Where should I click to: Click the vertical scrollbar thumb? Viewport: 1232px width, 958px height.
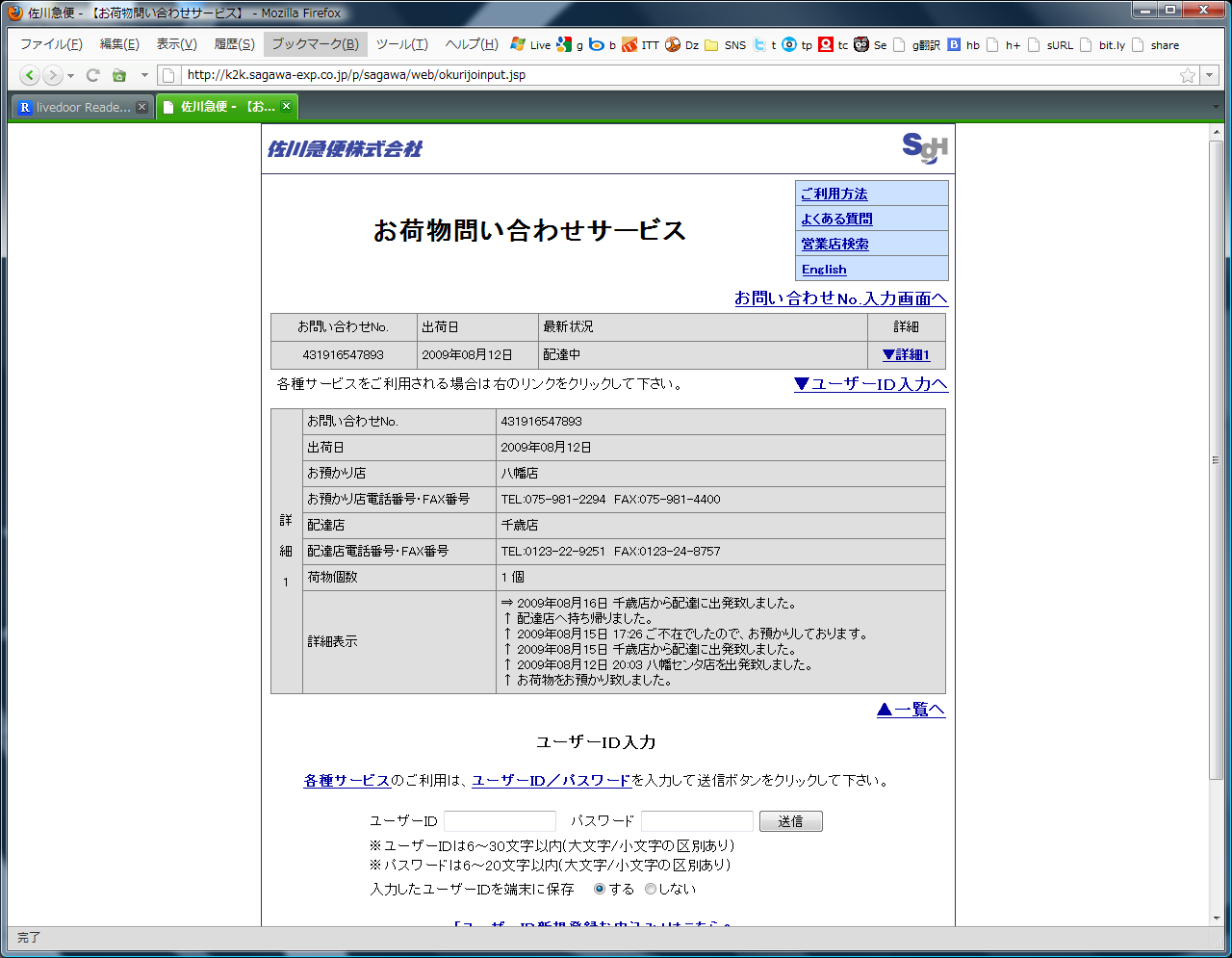1217,460
